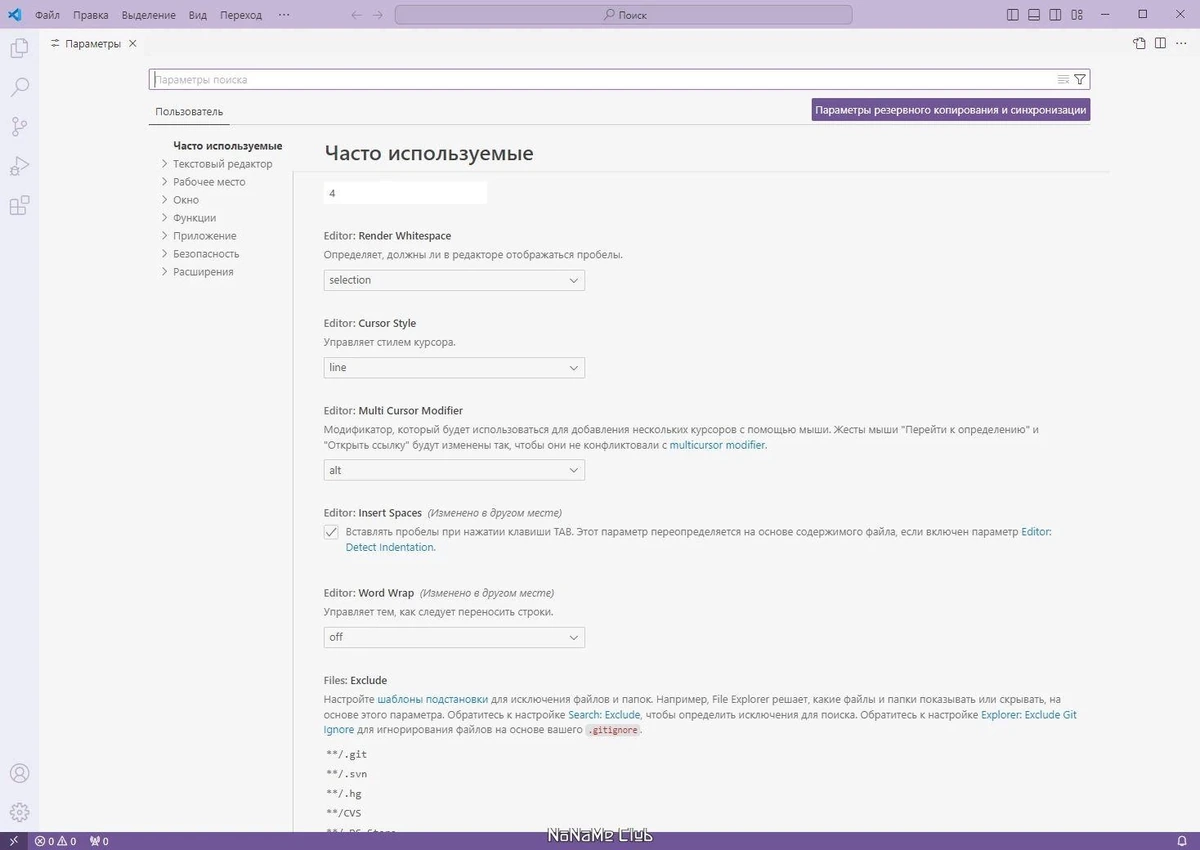
Task: Open settings JSON file icon
Action: click(x=1139, y=44)
